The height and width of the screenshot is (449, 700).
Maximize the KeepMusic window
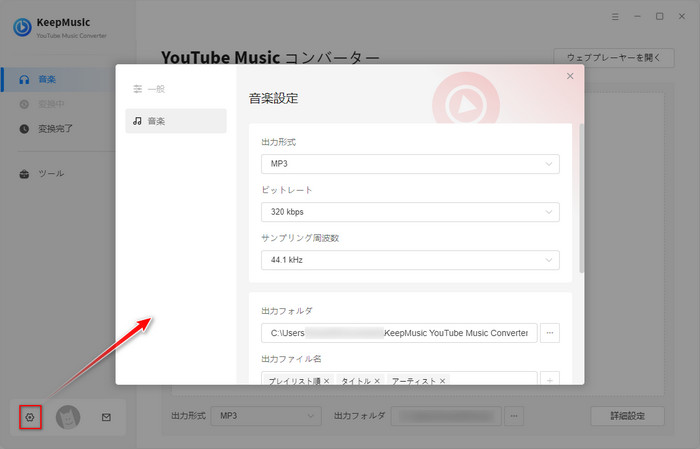tap(659, 17)
